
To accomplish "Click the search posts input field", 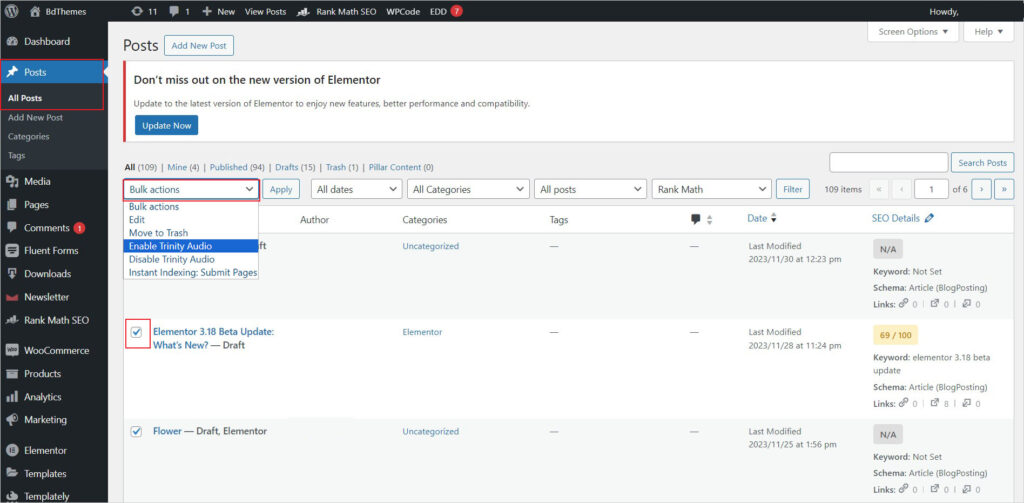I will pyautogui.click(x=888, y=163).
